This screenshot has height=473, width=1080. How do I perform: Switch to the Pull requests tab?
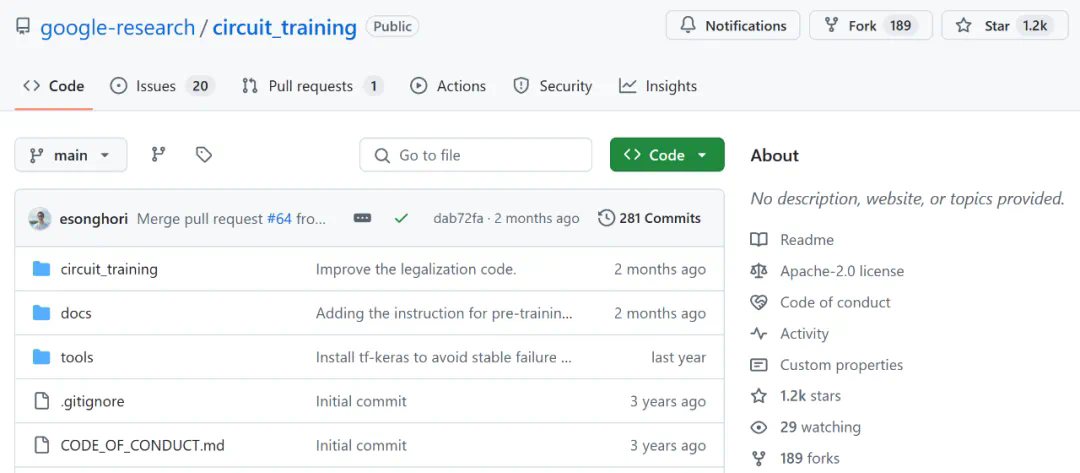(311, 86)
